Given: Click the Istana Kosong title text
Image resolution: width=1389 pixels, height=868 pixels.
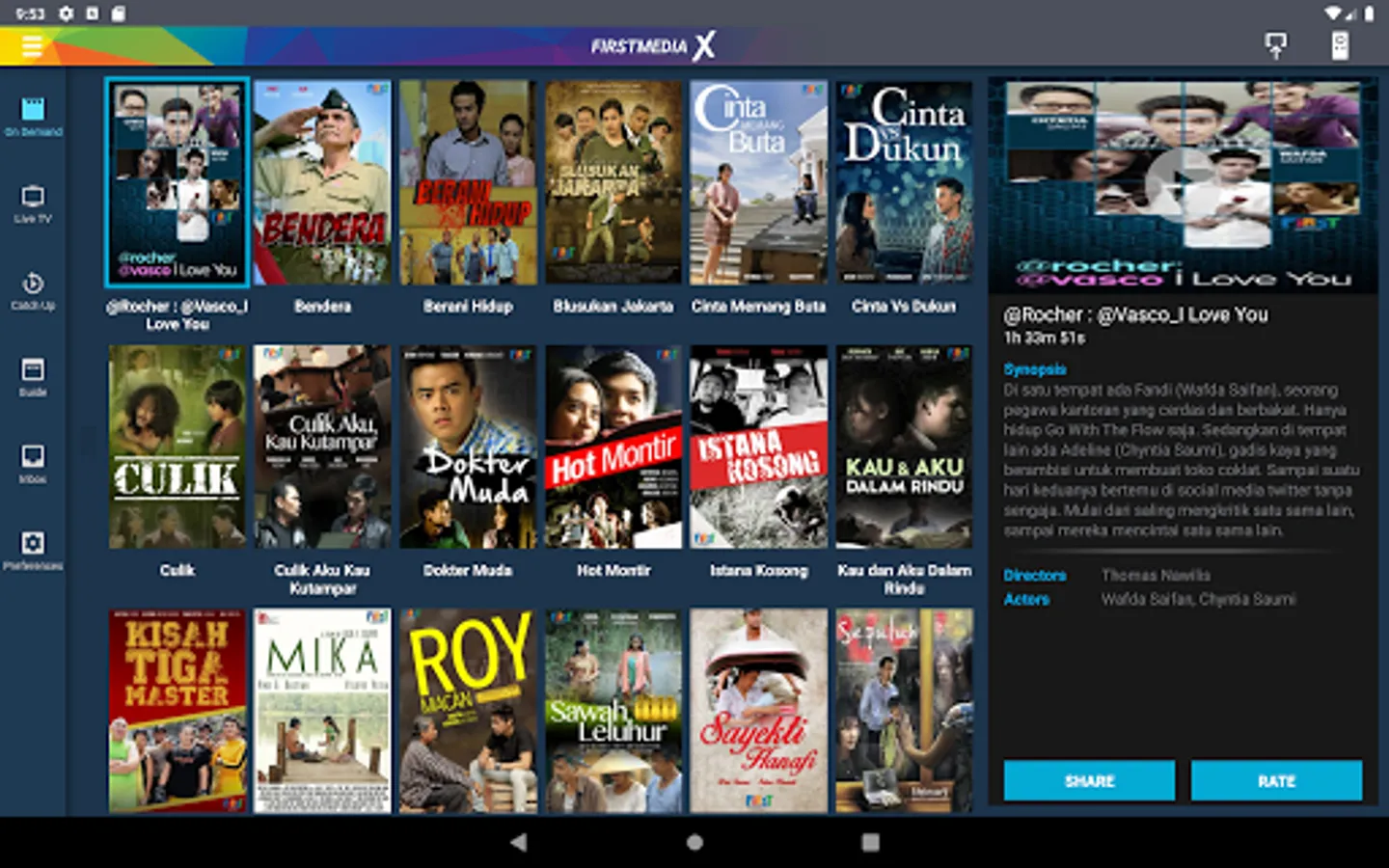Looking at the screenshot, I should tap(758, 570).
